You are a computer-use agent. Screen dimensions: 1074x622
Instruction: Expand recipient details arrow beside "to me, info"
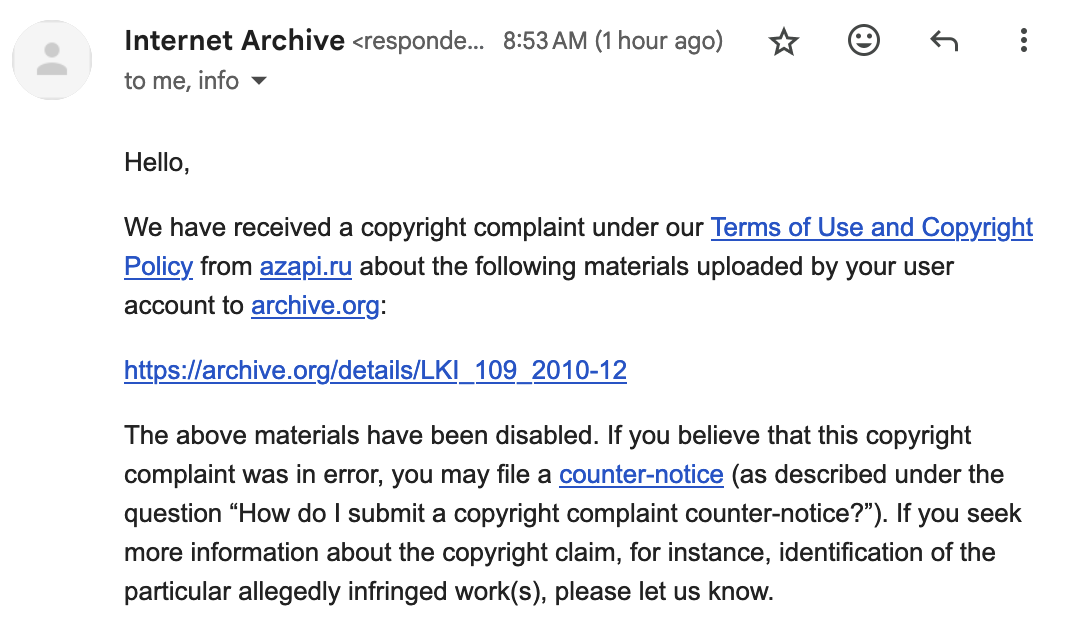pyautogui.click(x=259, y=81)
